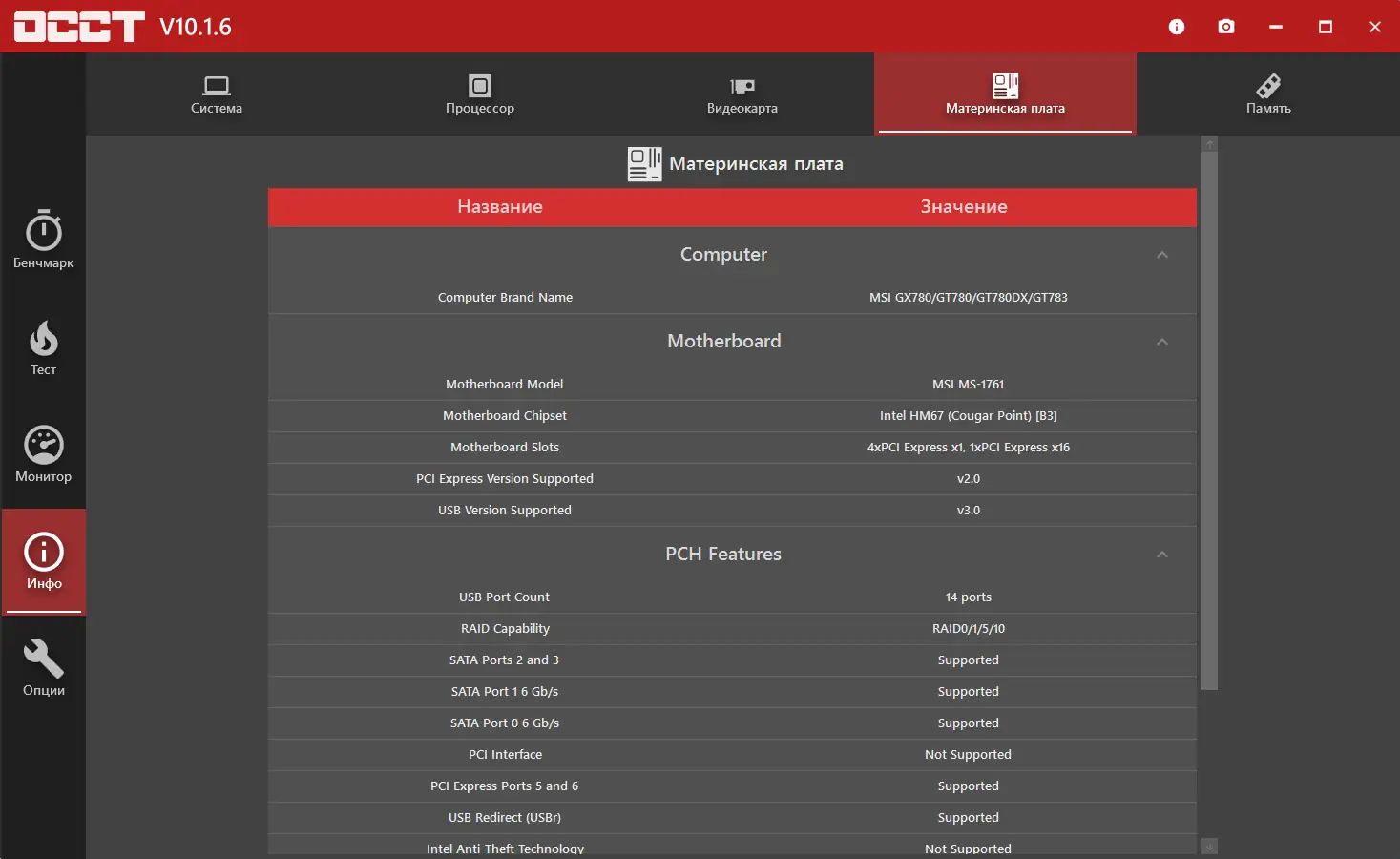
Task: Click the USB Version Supported label
Action: coord(504,511)
